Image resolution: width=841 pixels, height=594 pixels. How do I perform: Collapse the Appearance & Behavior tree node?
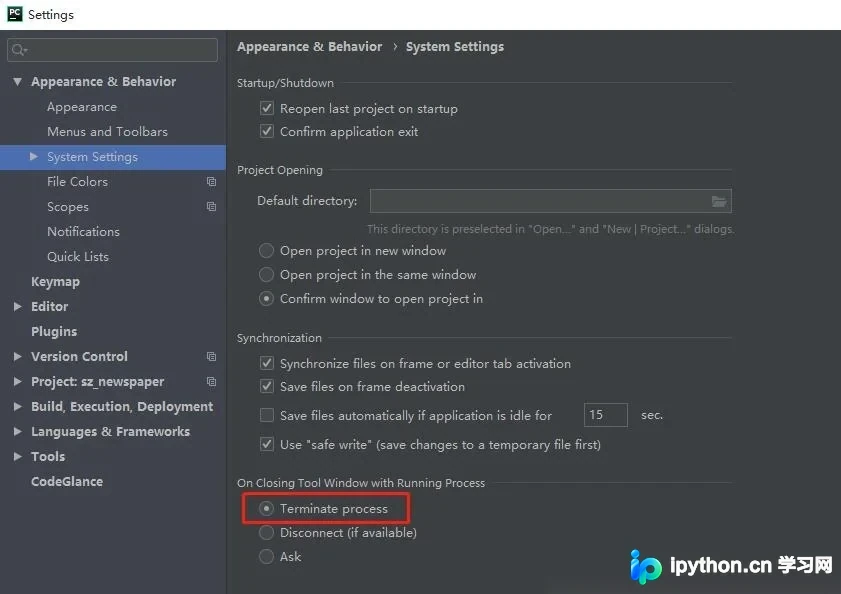tap(18, 82)
